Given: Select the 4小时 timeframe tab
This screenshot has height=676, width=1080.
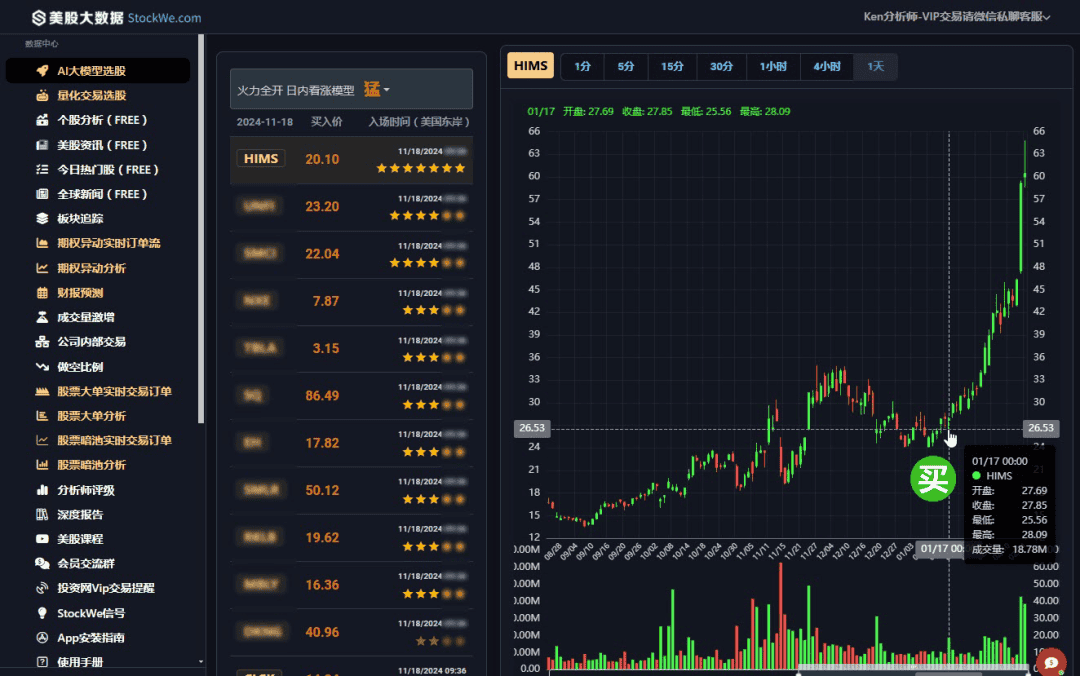Looking at the screenshot, I should tap(827, 67).
